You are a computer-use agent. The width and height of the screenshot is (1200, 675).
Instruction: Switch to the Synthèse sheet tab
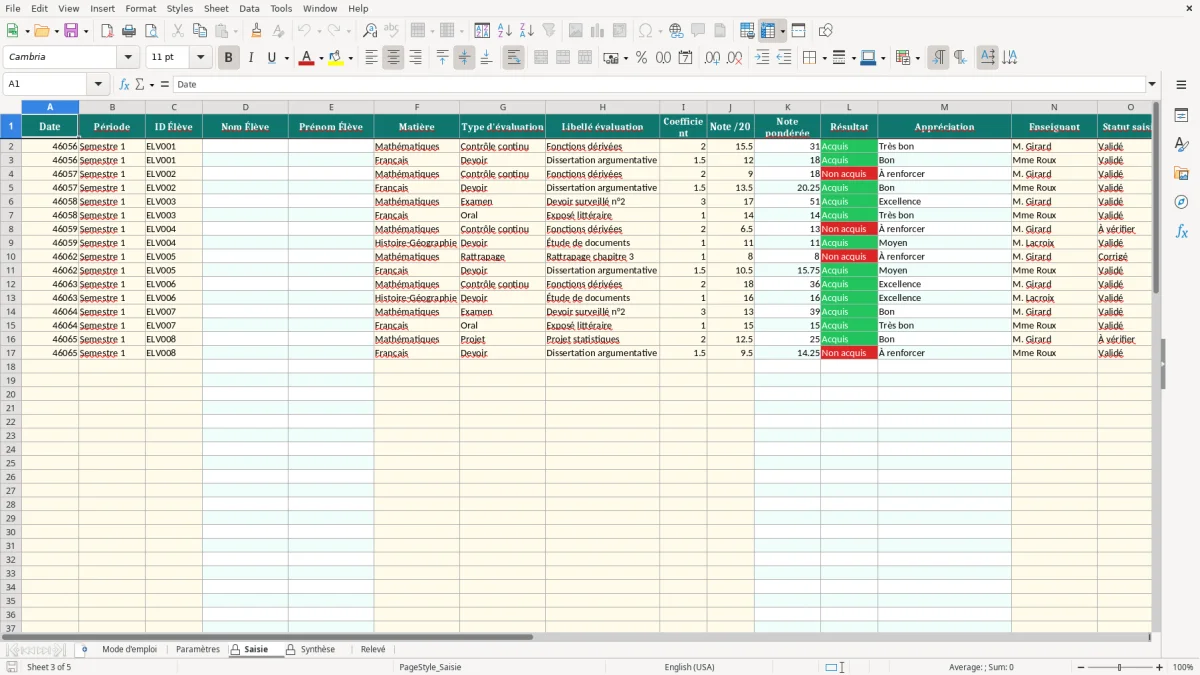(318, 649)
